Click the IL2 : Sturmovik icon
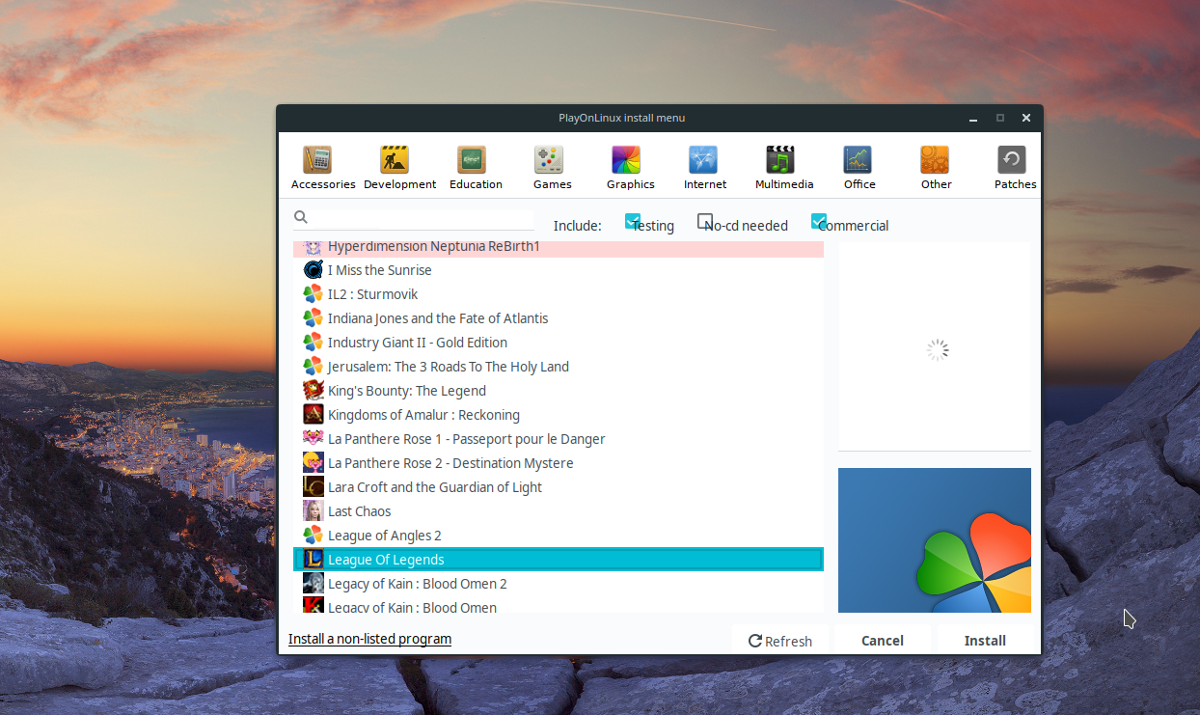 coord(313,294)
